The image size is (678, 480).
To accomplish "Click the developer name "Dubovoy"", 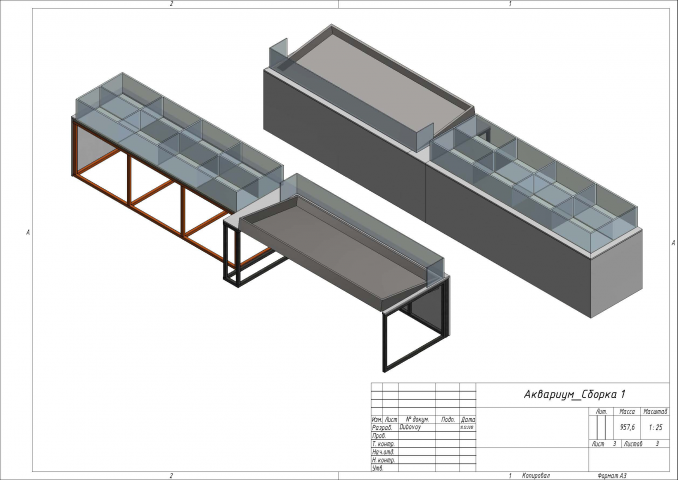I will click(410, 427).
